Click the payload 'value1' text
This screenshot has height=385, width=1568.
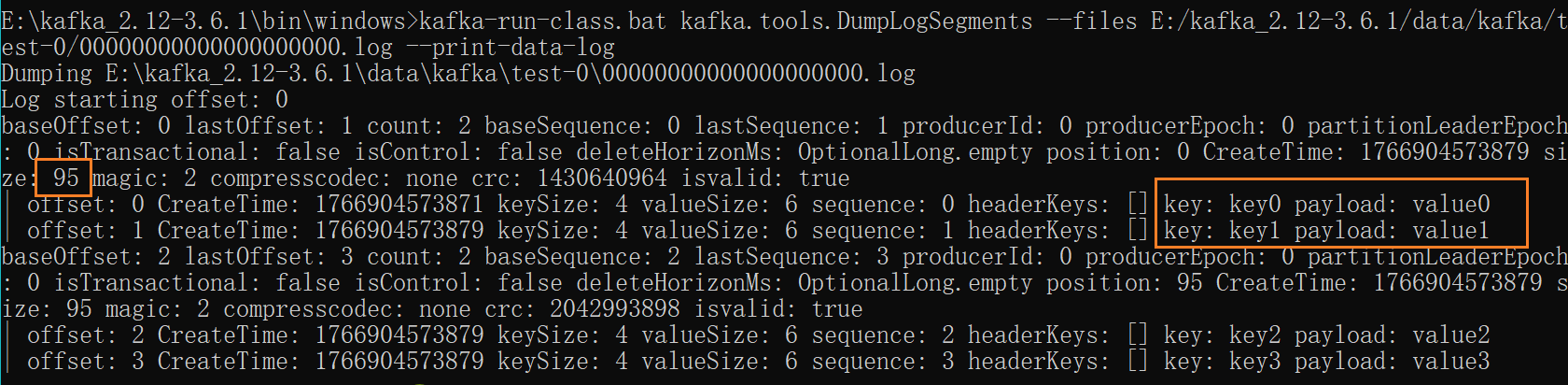coord(1450,230)
